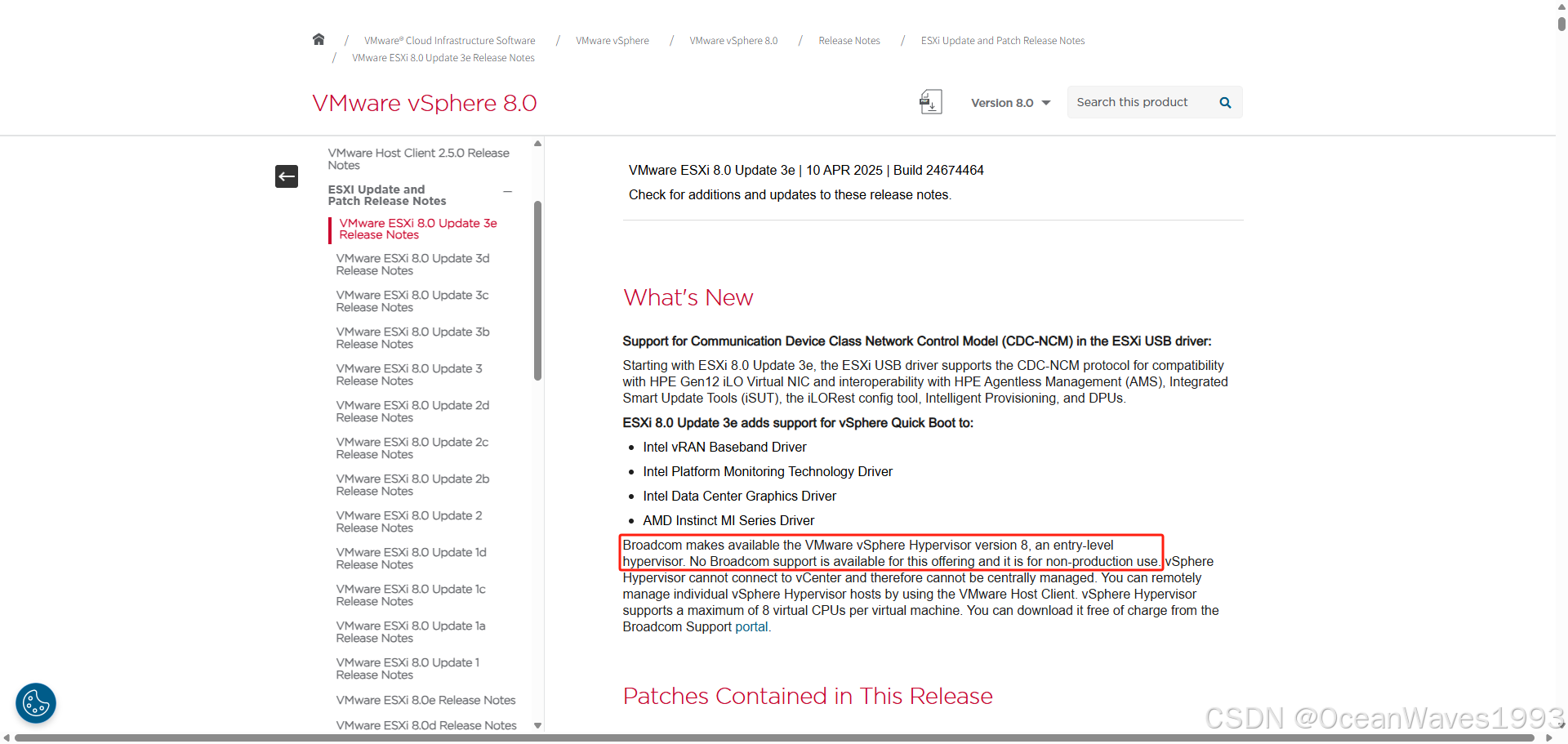1568x744 pixels.
Task: Open VMware ESXi 8.0 Update 3c Release Notes
Action: [412, 301]
